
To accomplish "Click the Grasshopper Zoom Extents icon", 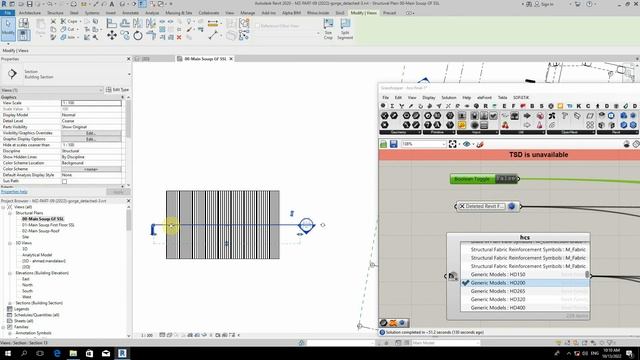I will click(x=453, y=144).
